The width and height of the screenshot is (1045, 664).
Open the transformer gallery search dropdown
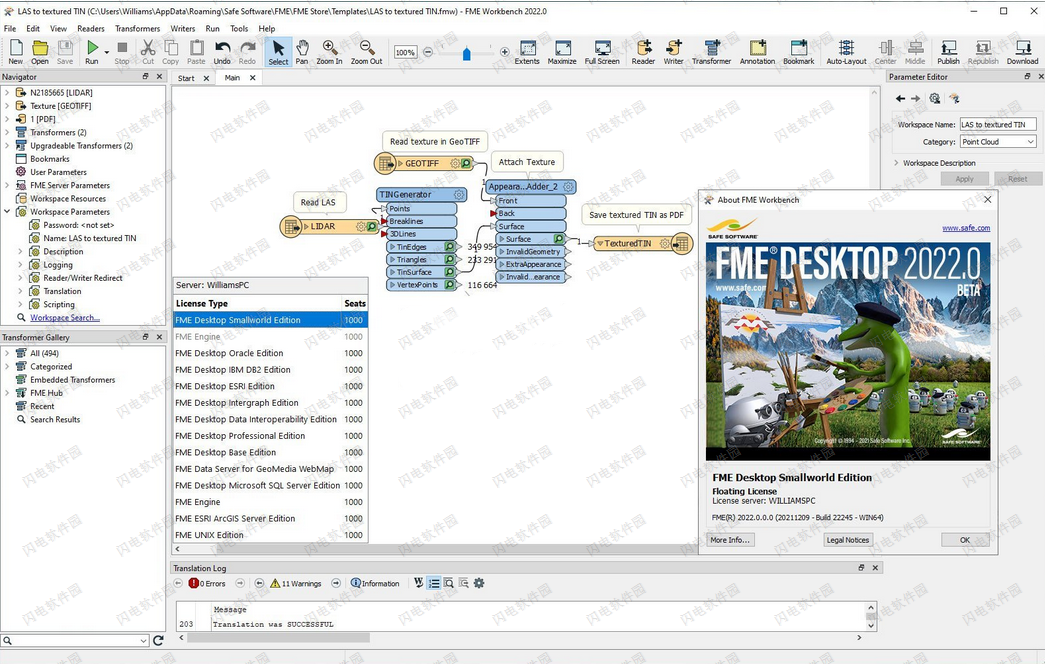click(143, 641)
